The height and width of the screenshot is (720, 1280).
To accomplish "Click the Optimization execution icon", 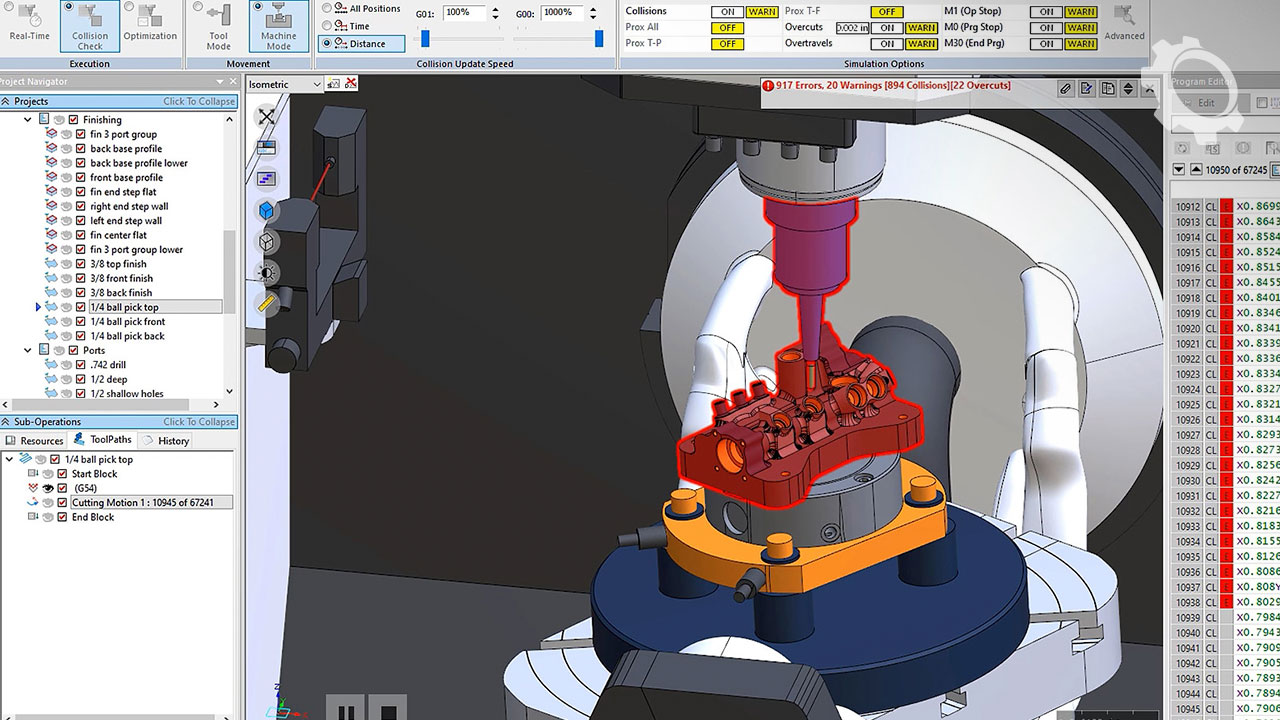I will point(150,26).
